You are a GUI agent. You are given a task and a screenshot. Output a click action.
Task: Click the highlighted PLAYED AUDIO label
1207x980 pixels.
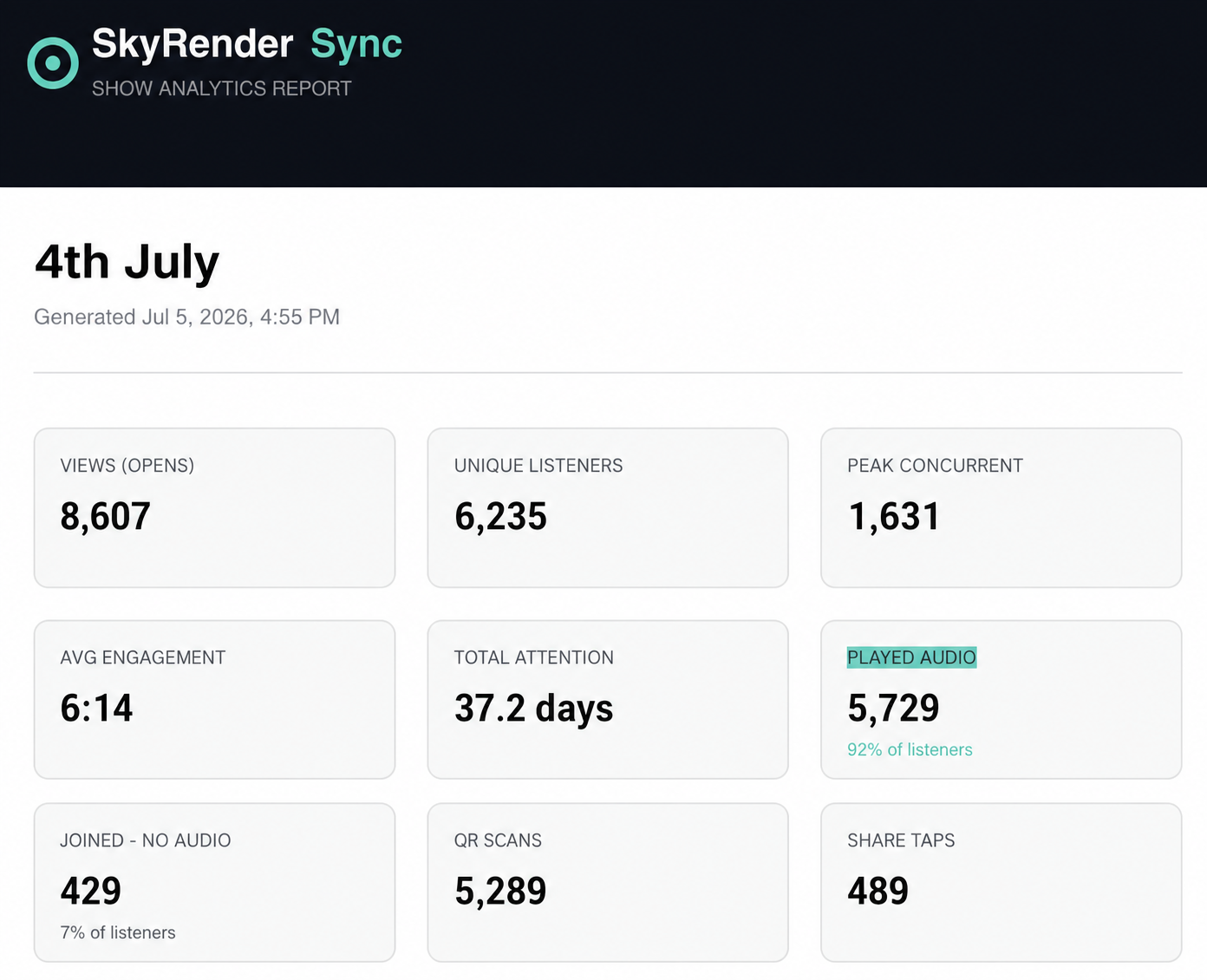tap(911, 657)
